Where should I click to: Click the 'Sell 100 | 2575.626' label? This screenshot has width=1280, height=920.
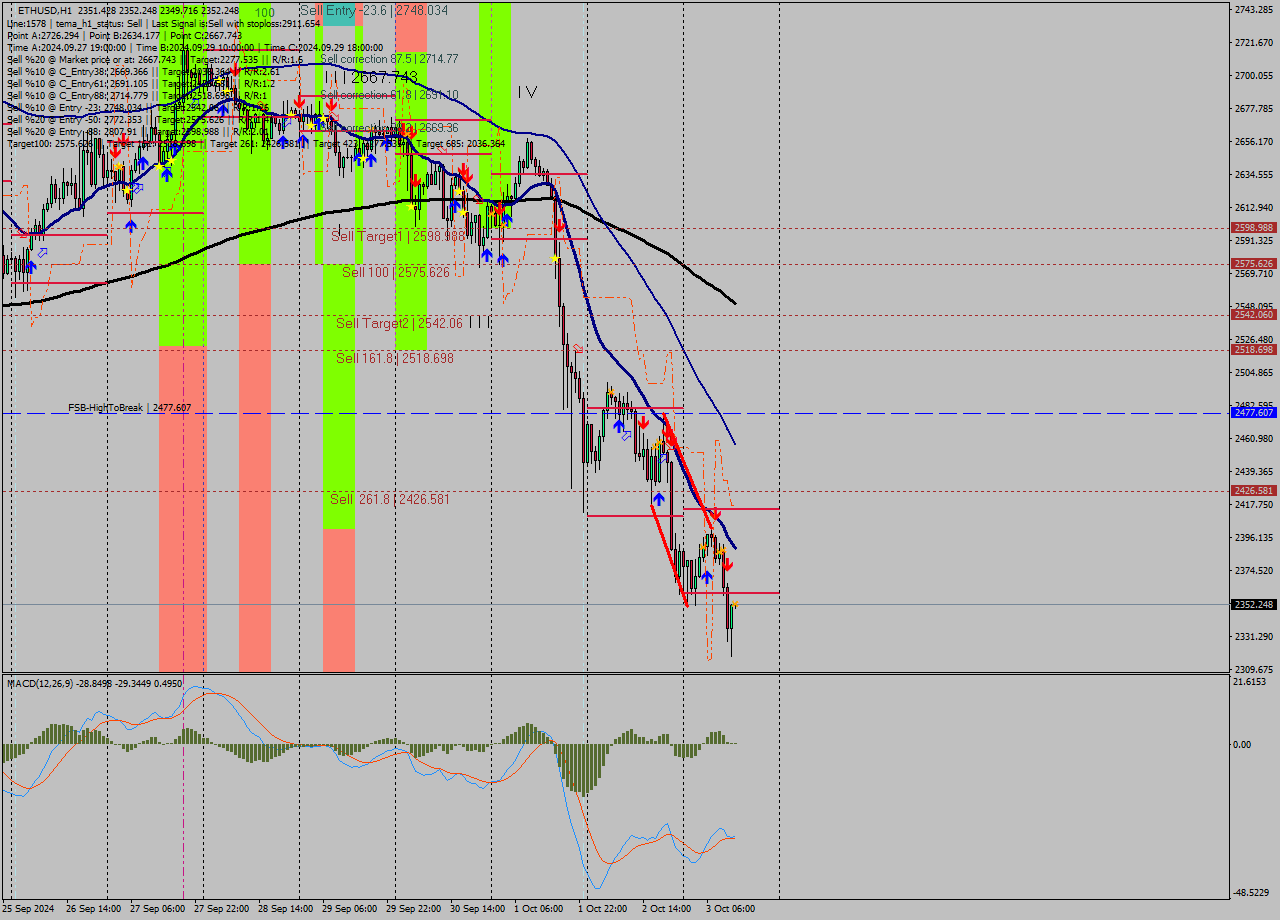(x=396, y=272)
